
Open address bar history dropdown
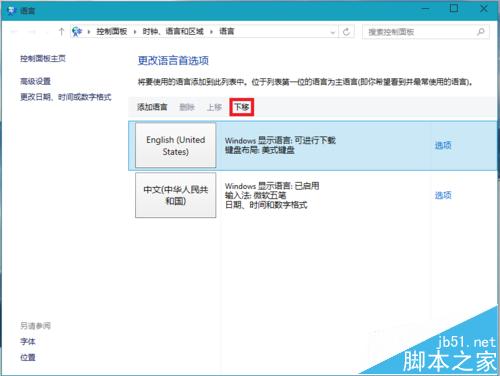pos(332,32)
